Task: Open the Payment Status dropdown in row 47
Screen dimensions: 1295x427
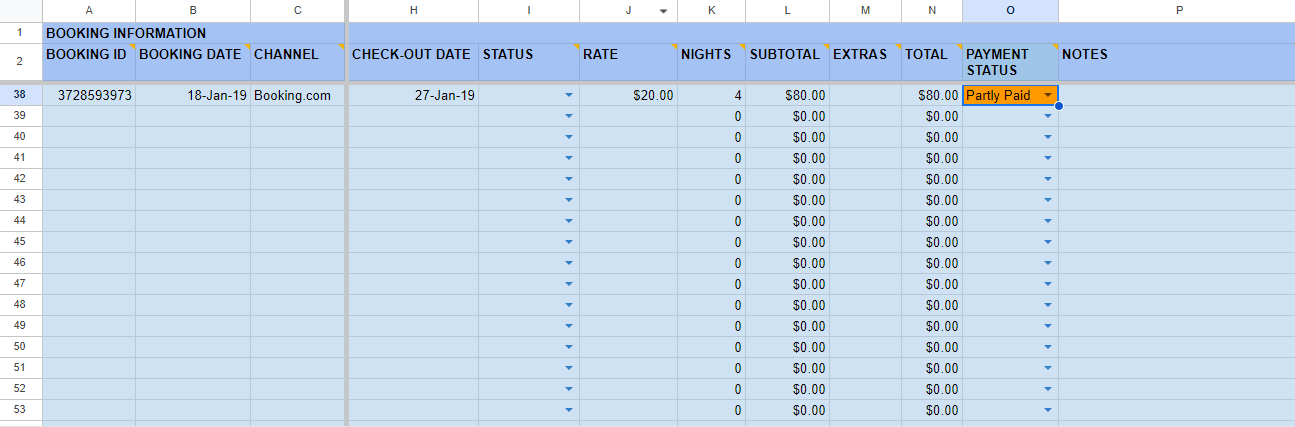Action: point(1047,284)
